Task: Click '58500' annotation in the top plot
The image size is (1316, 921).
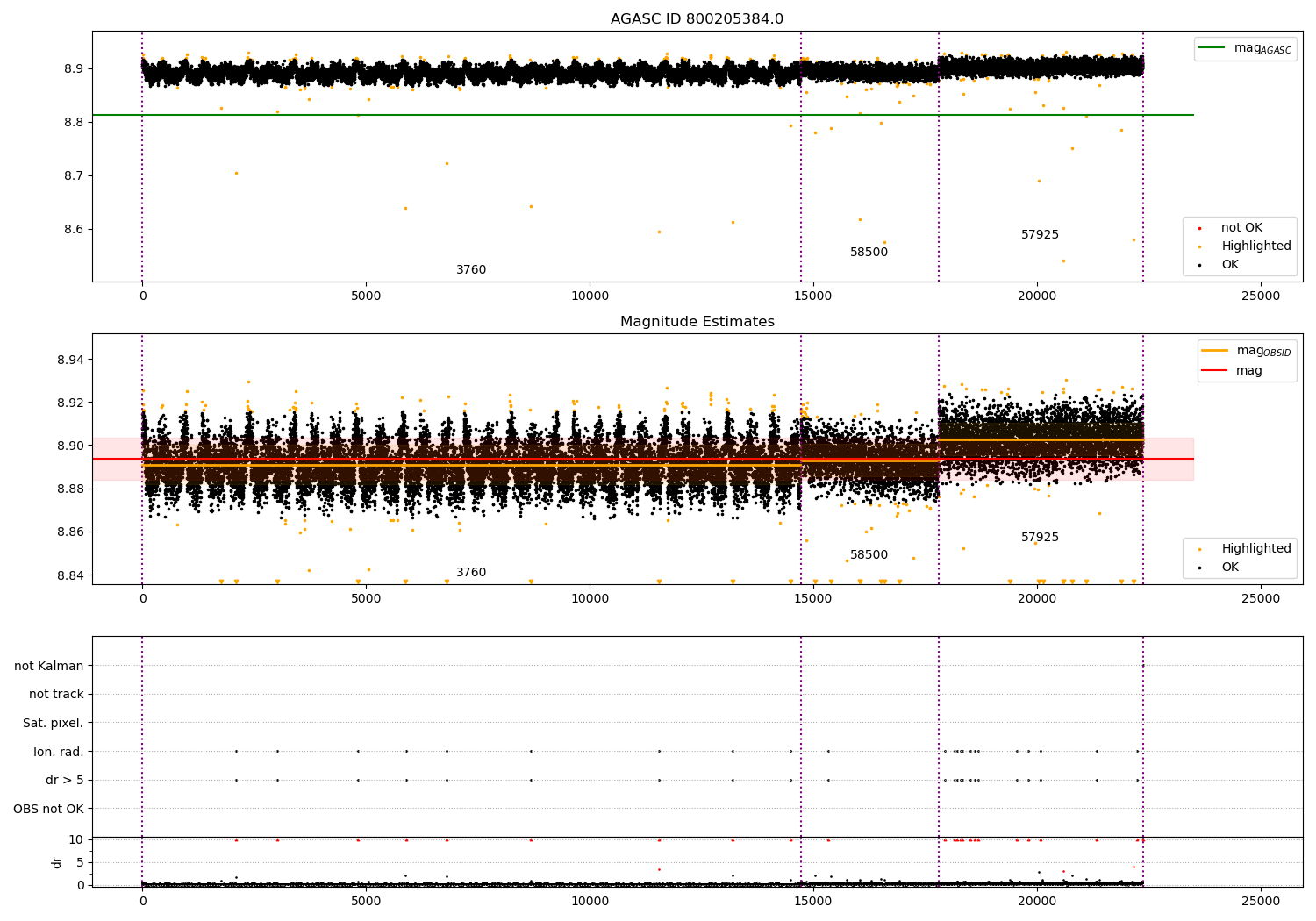Action: point(869,253)
